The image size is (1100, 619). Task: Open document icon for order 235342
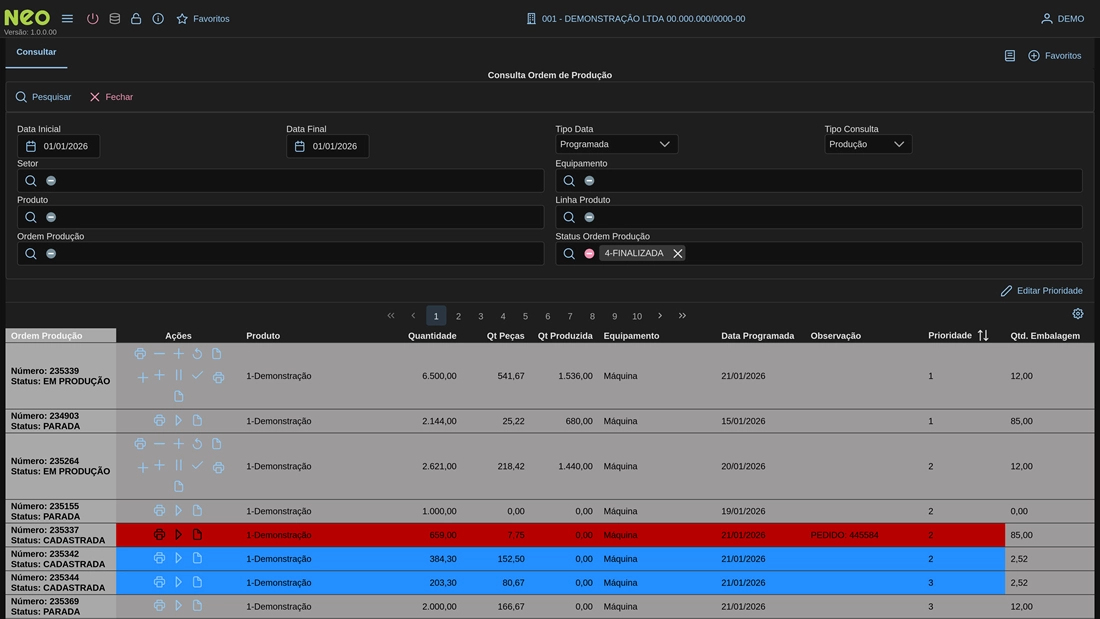tap(197, 558)
